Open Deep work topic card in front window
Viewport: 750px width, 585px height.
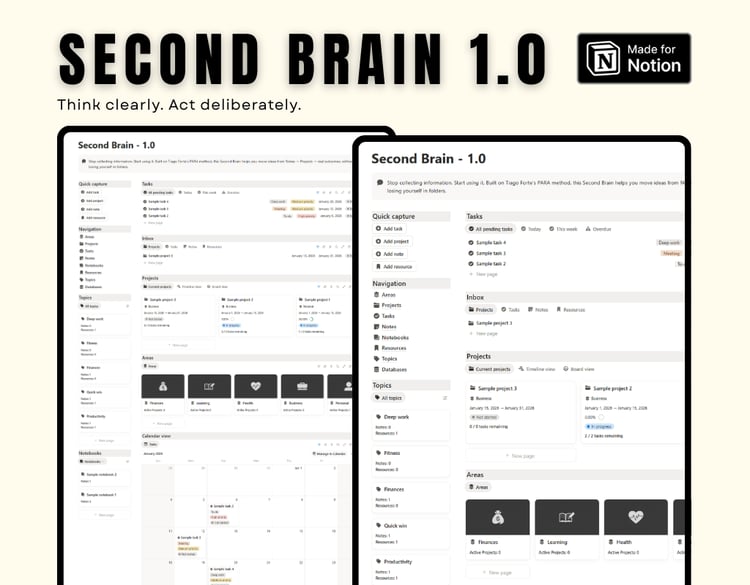click(x=411, y=425)
